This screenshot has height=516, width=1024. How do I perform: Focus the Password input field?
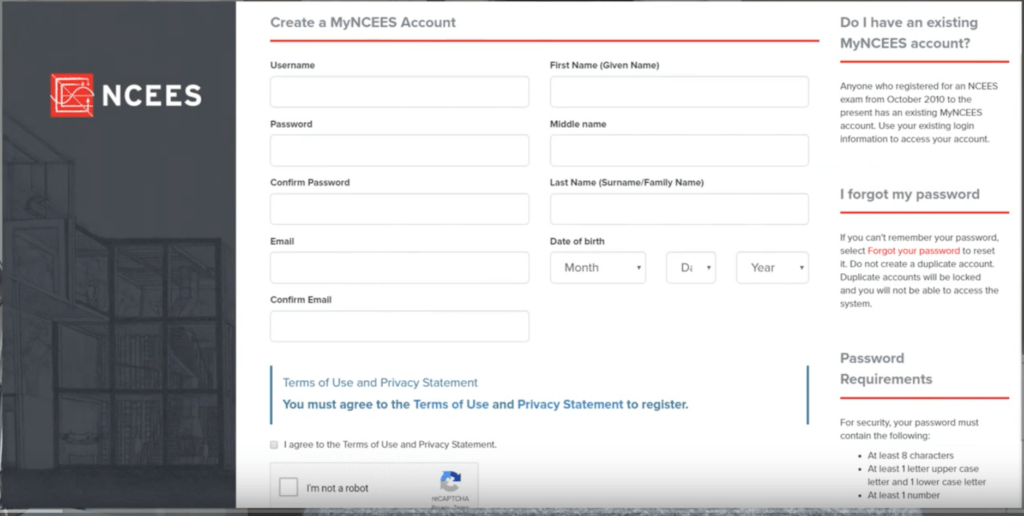tap(399, 150)
